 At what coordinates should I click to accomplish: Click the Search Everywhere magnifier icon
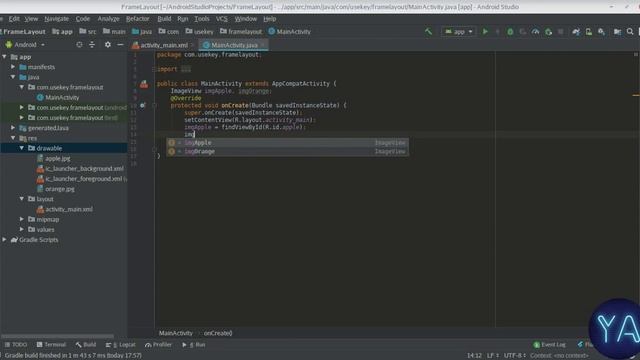click(630, 31)
